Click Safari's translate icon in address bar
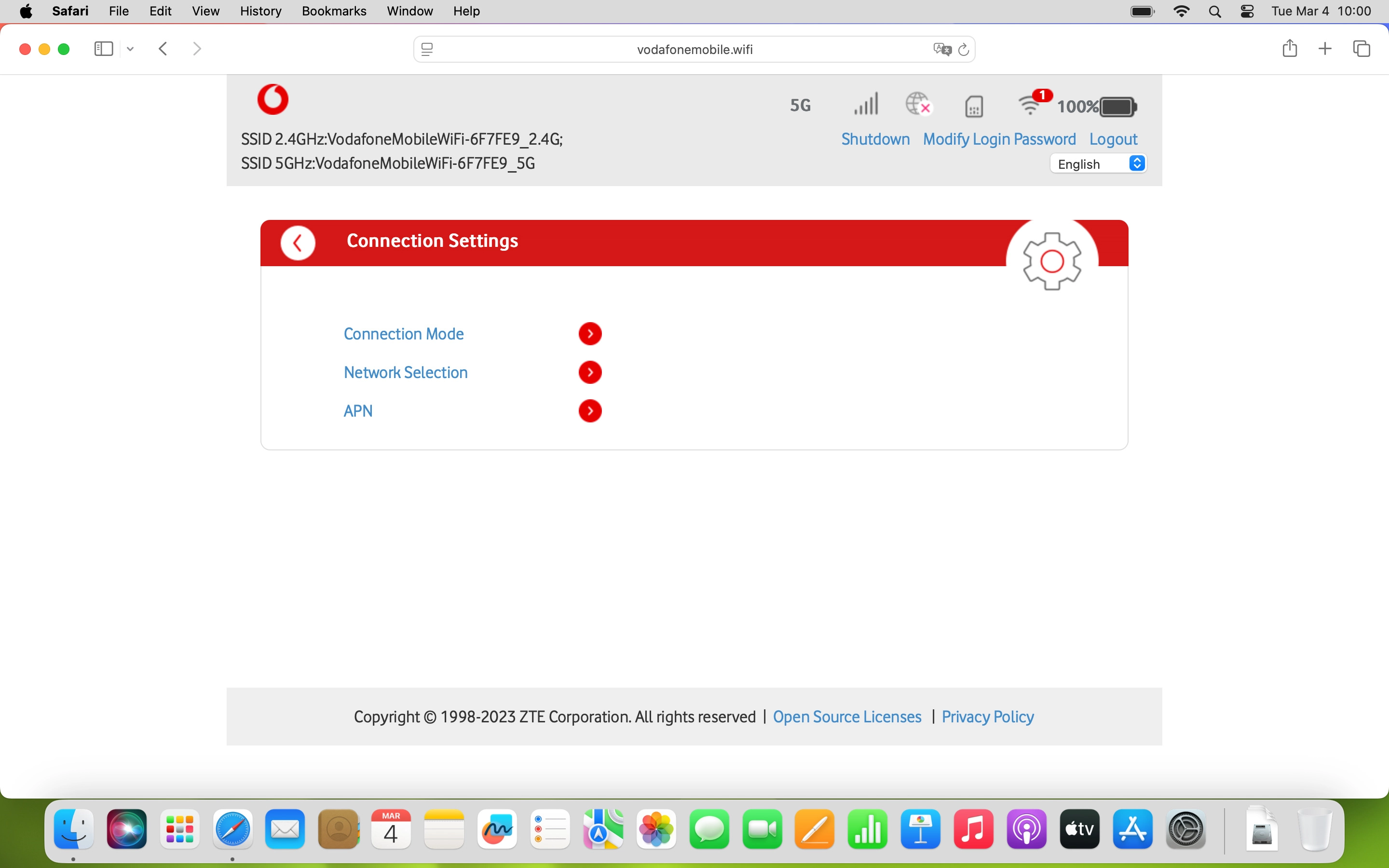Image resolution: width=1389 pixels, height=868 pixels. pyautogui.click(x=942, y=49)
